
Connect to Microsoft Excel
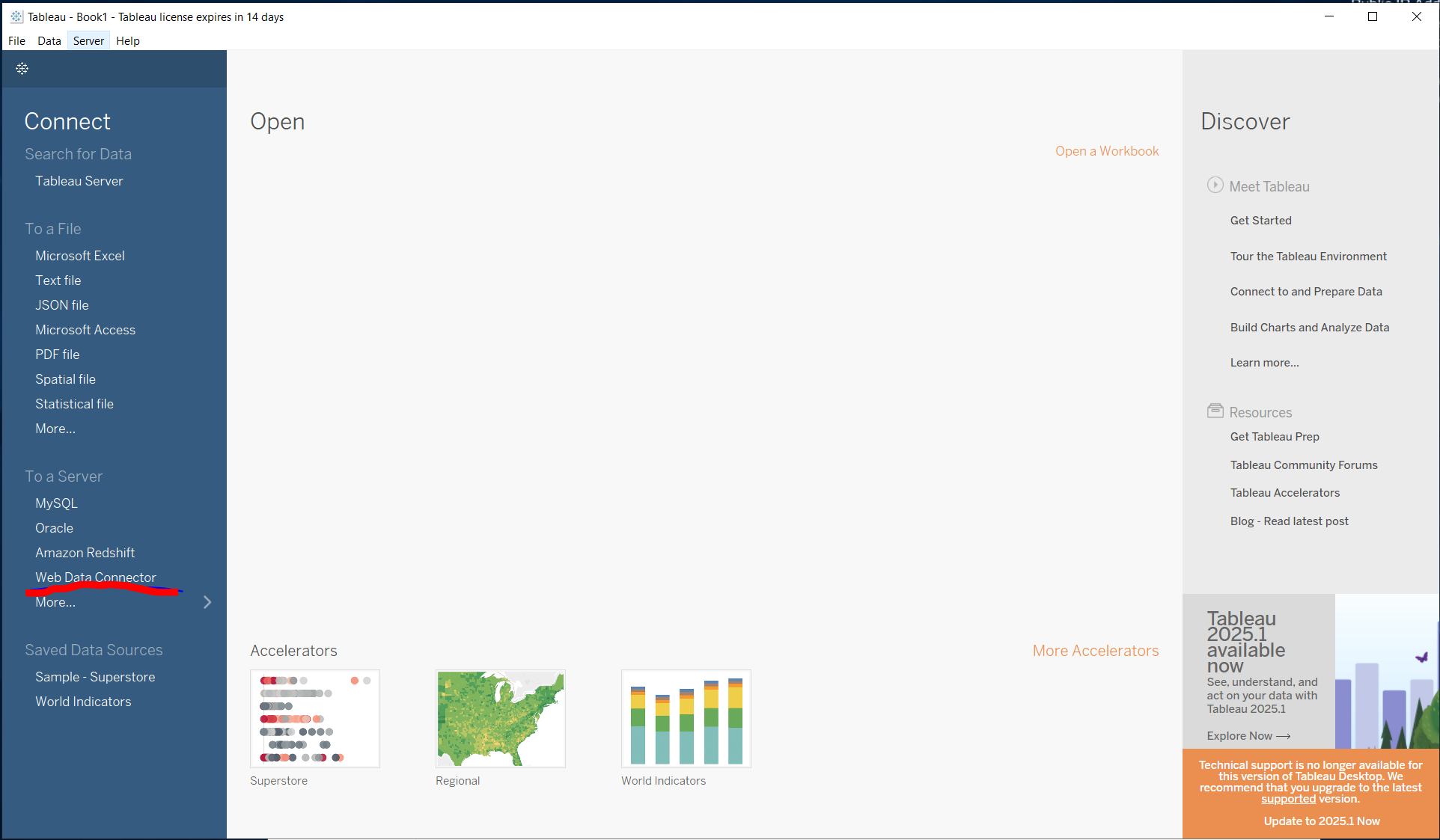tap(80, 256)
